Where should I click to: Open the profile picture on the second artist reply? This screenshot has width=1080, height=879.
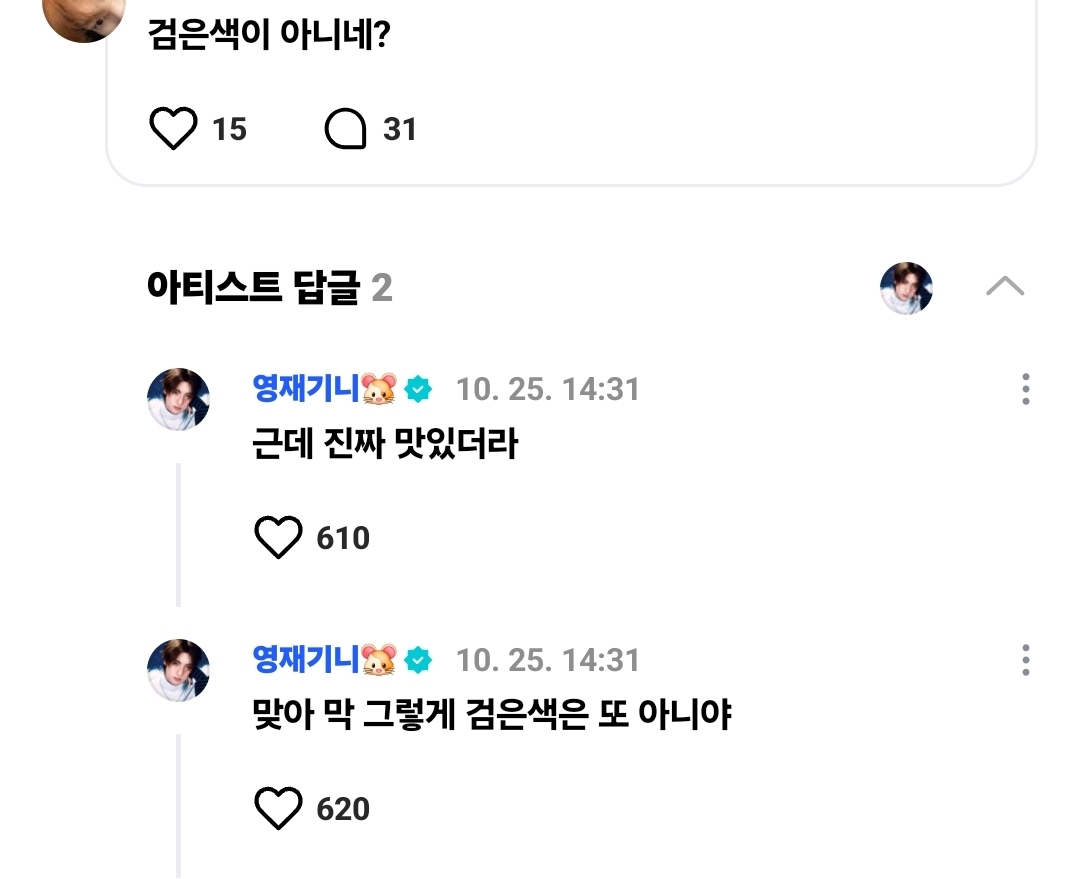tap(178, 670)
